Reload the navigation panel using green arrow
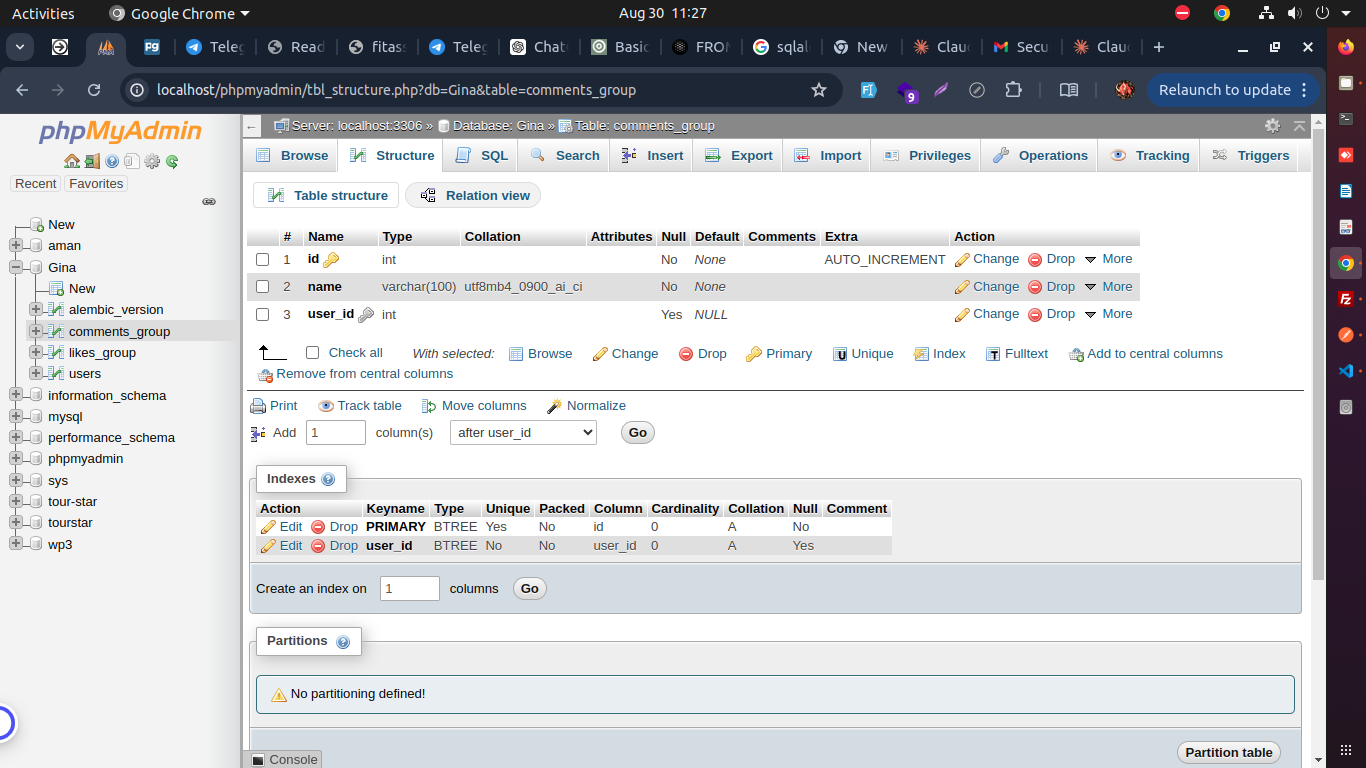 pyautogui.click(x=172, y=161)
